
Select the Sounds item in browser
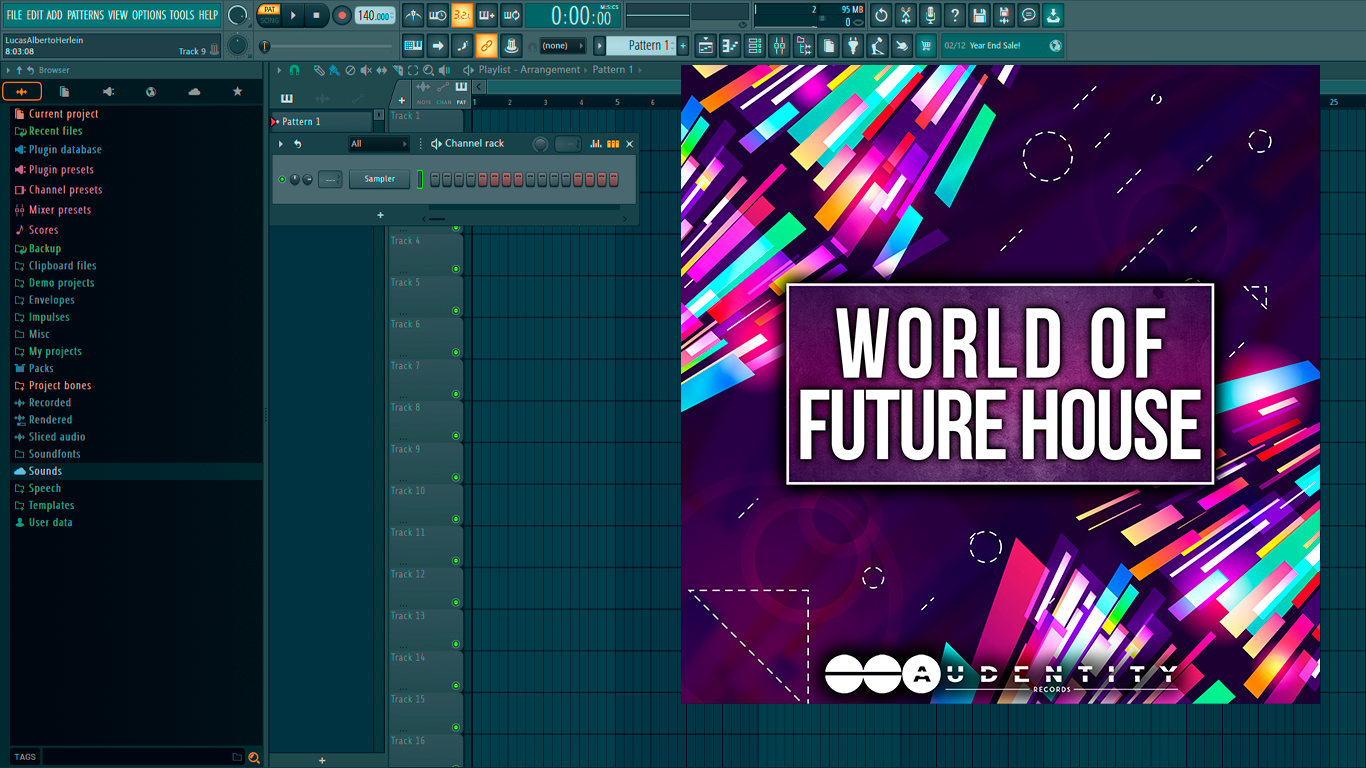click(x=45, y=471)
